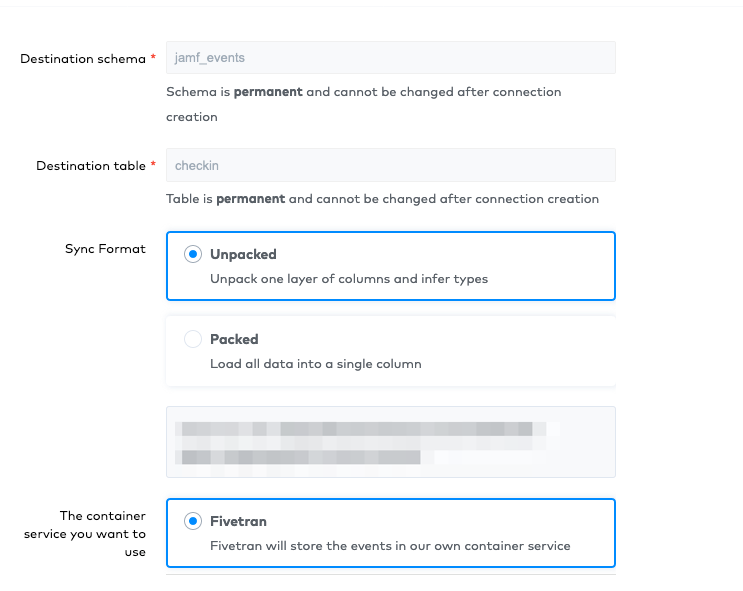Click "Load all data into a single column" text
The height and width of the screenshot is (591, 743).
coord(315,364)
